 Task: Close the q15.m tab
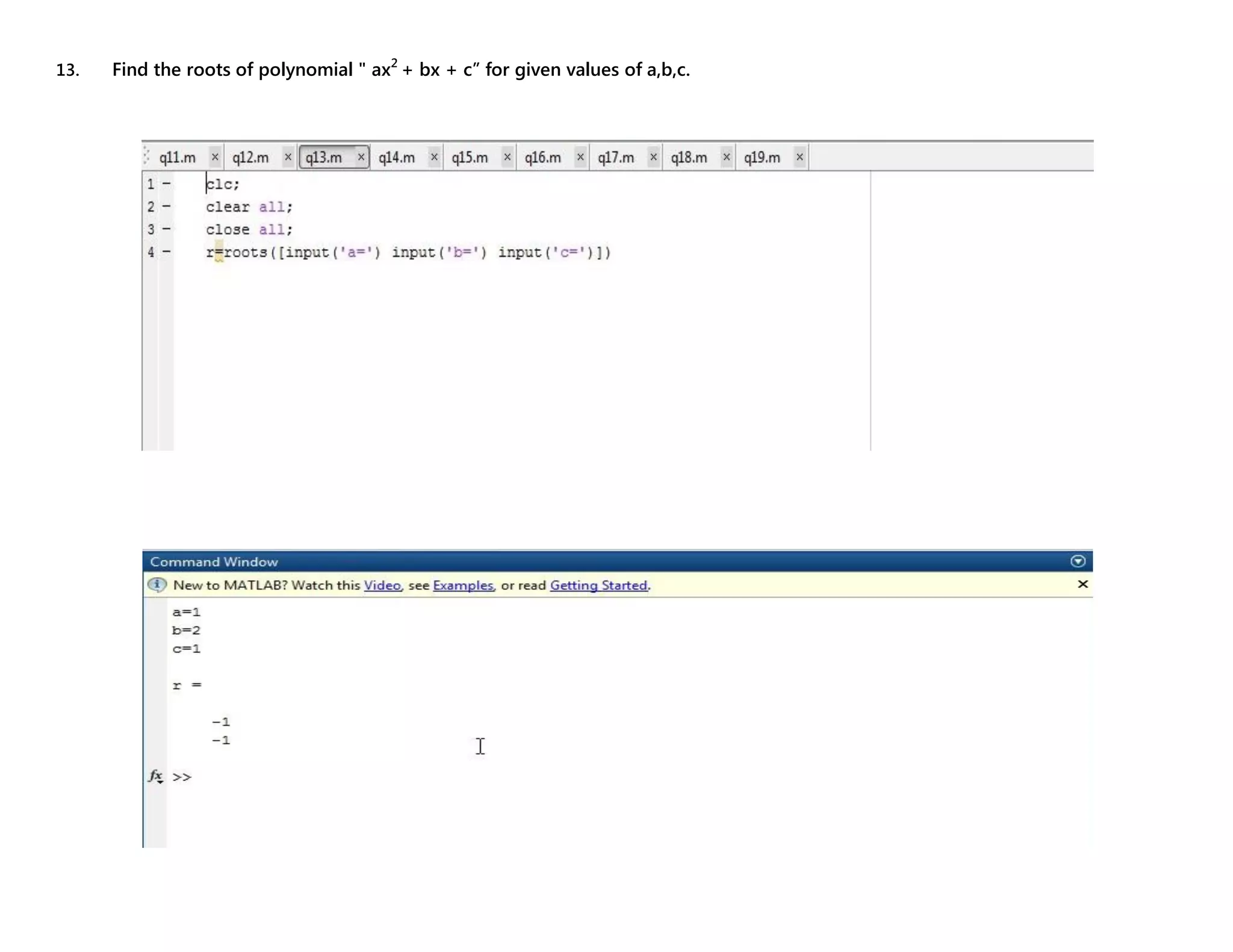(508, 157)
